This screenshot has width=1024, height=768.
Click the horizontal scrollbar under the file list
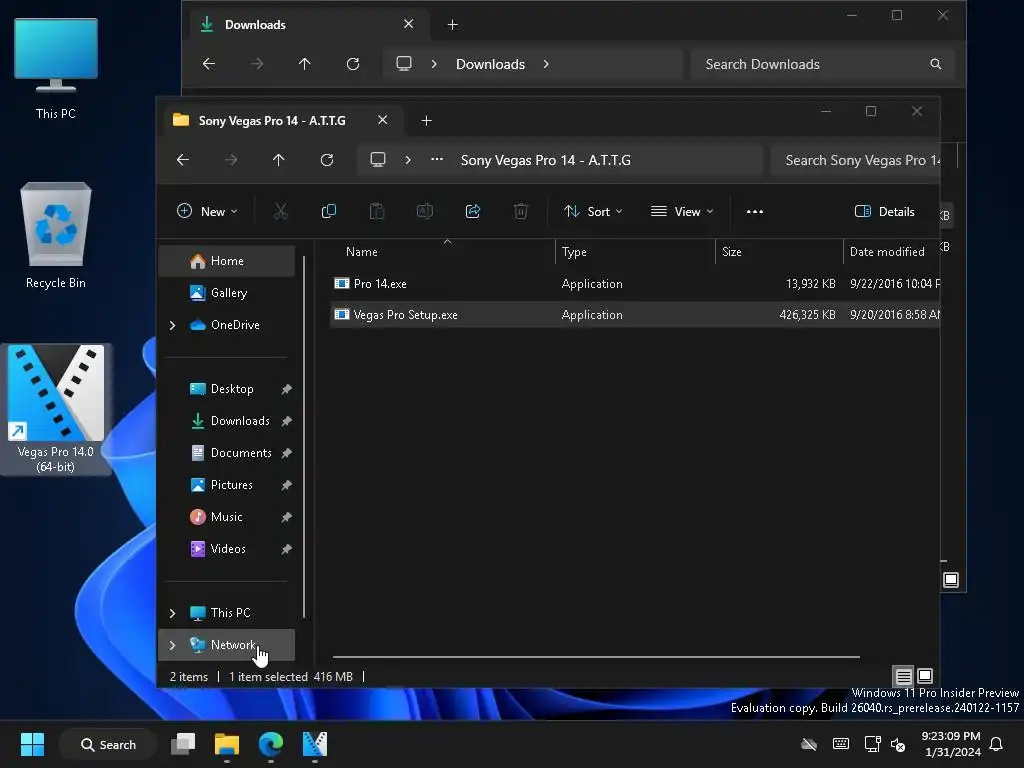click(596, 657)
